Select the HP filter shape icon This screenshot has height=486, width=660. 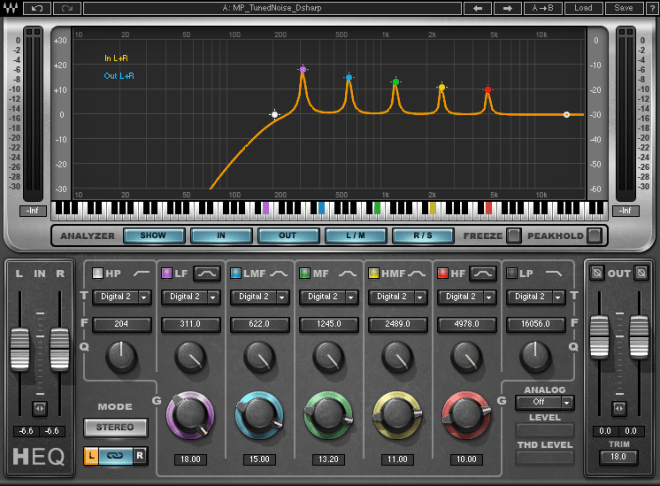point(141,274)
